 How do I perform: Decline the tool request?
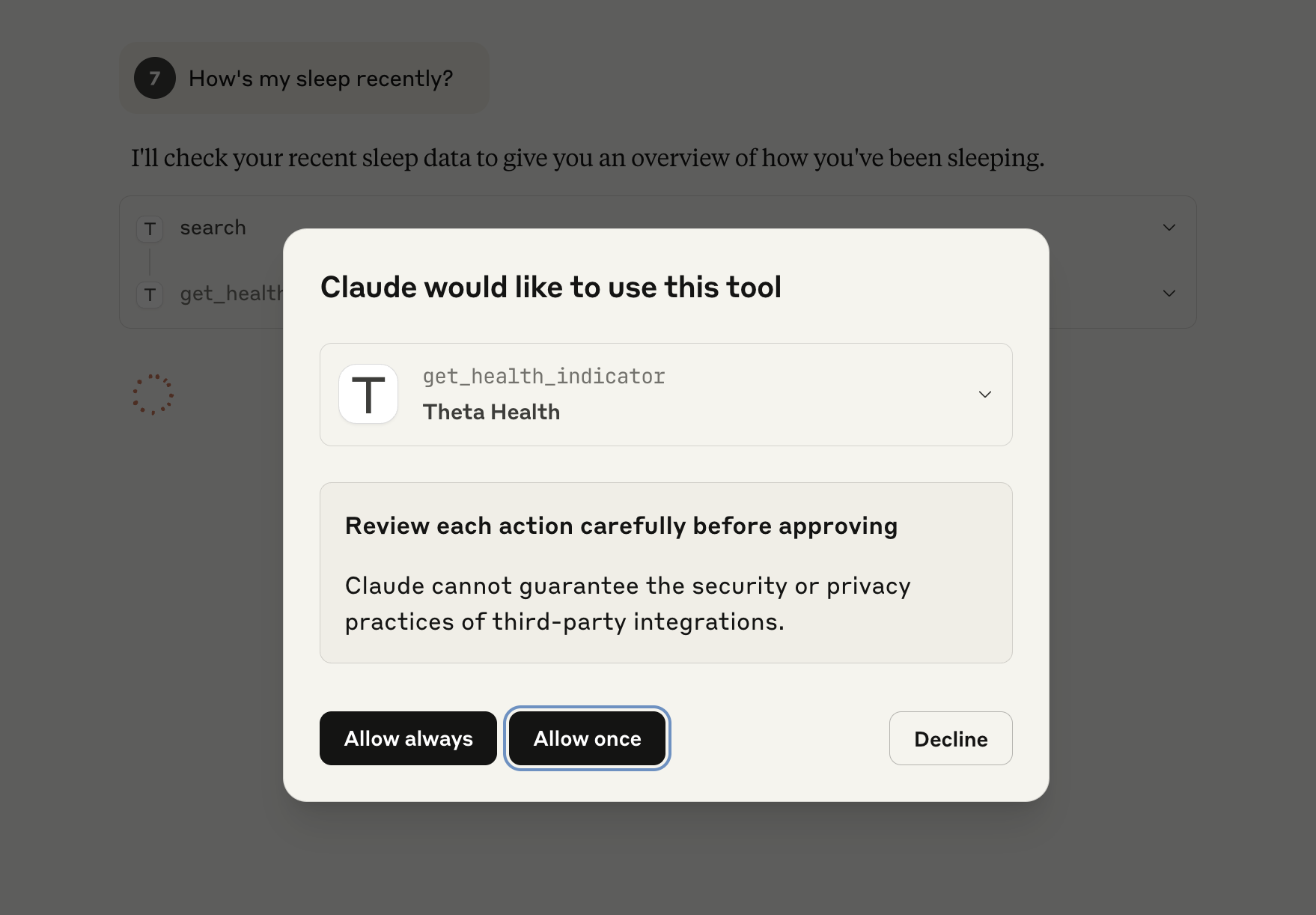point(950,738)
